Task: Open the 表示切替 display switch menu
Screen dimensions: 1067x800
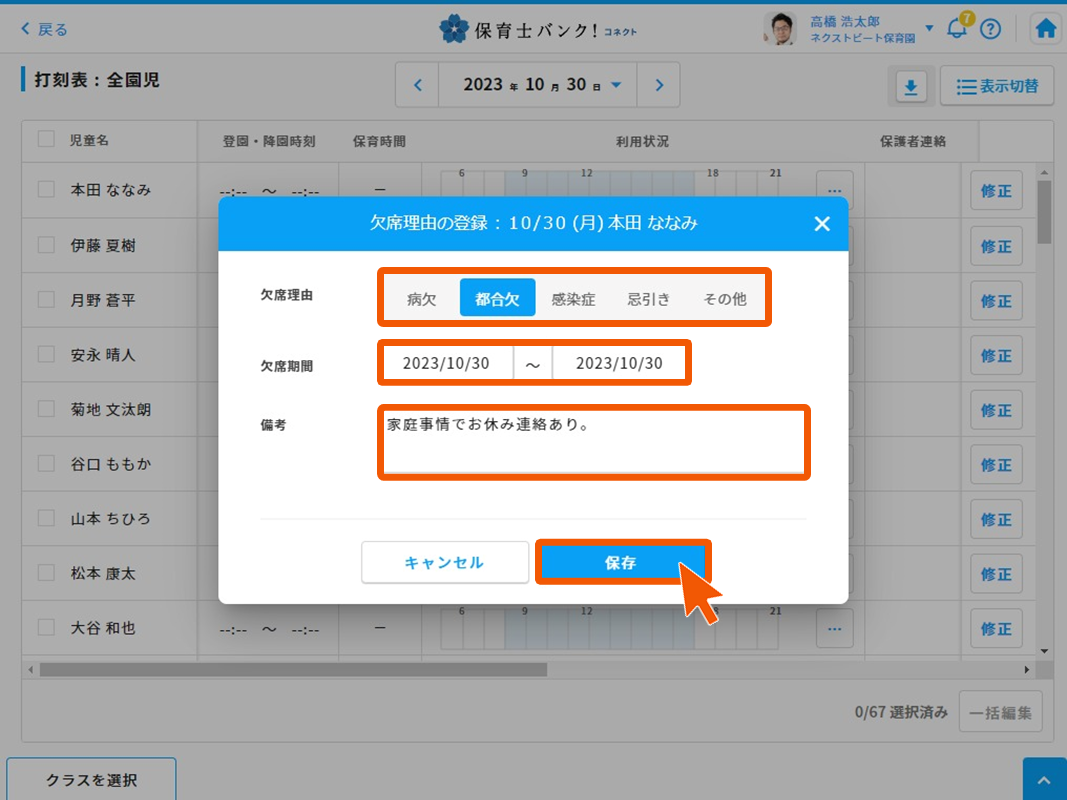Action: pos(996,87)
